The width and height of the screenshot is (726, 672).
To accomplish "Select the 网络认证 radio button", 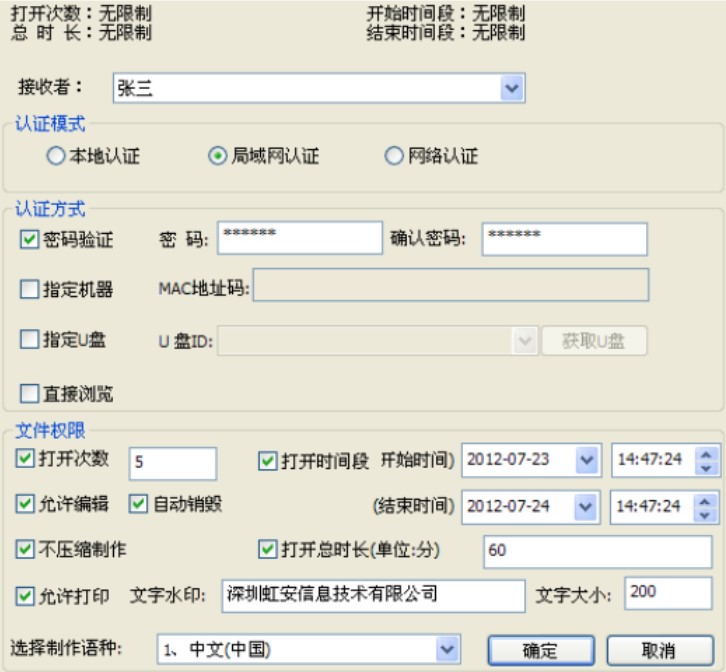I will pos(394,157).
